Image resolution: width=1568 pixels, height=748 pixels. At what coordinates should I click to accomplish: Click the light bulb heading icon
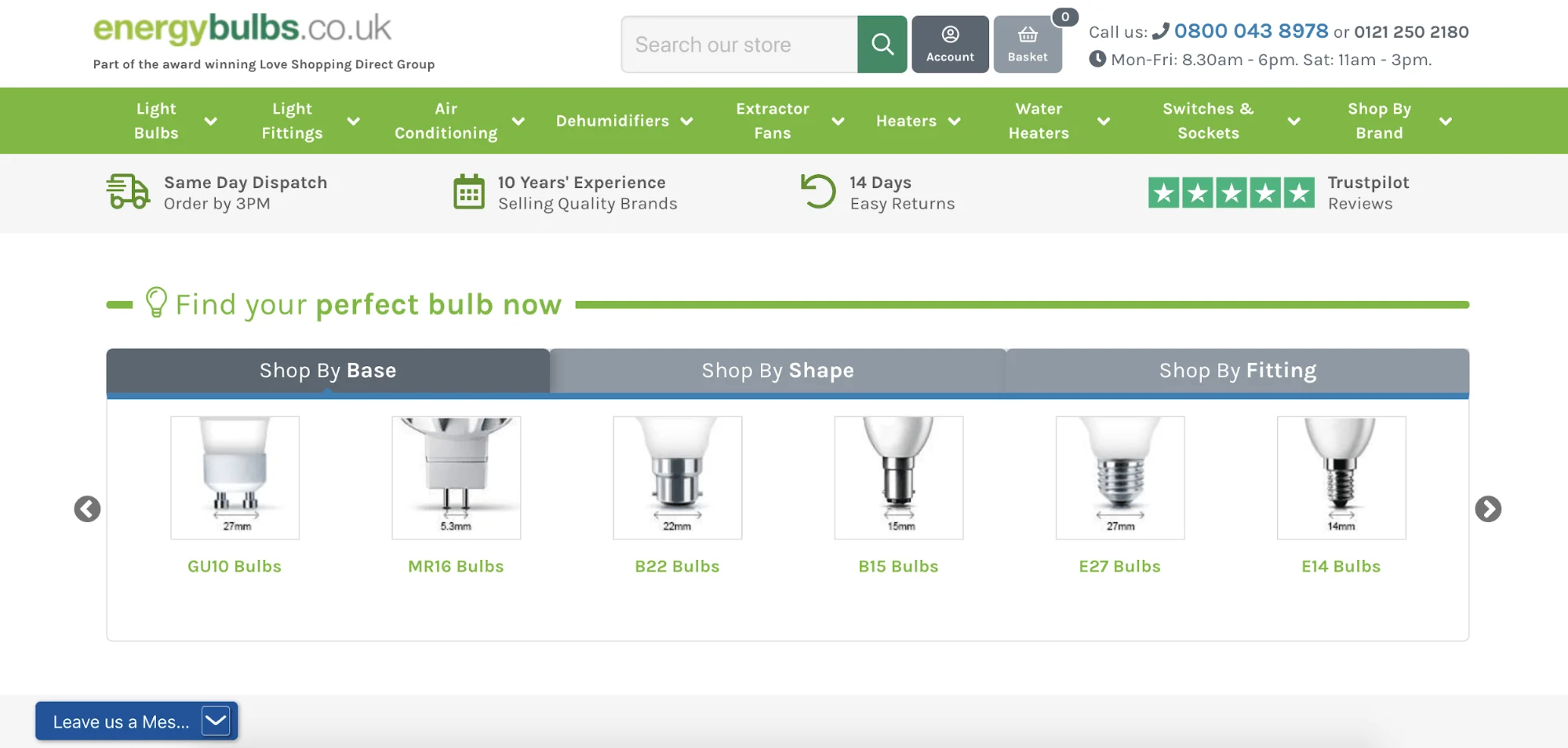click(x=156, y=303)
